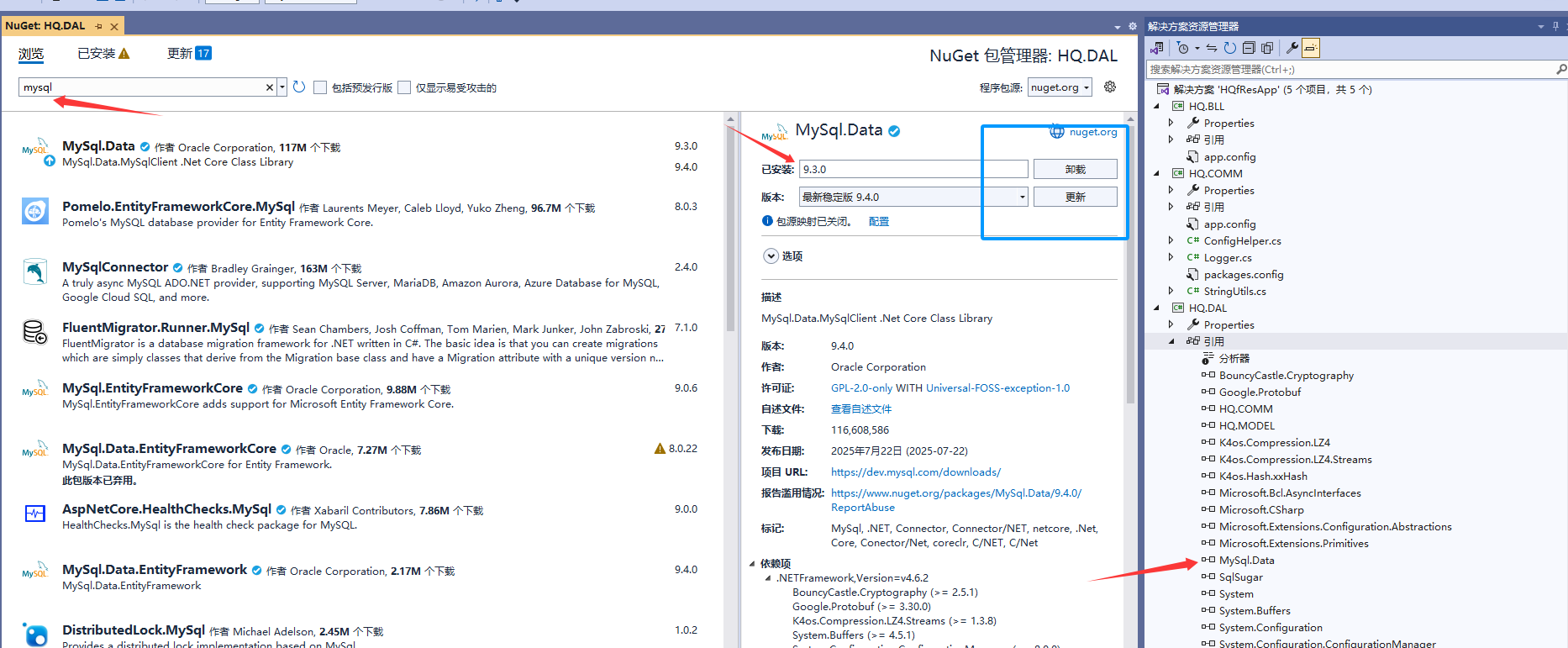Close the NuGet: HQ.DAL document tab
This screenshot has width=1568, height=648.
tap(114, 27)
